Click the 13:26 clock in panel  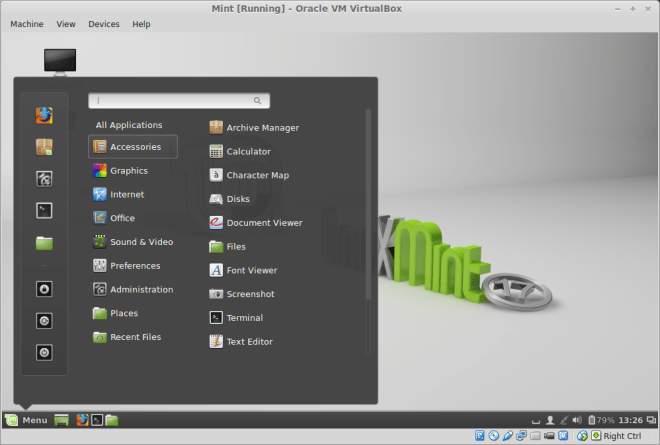point(631,420)
